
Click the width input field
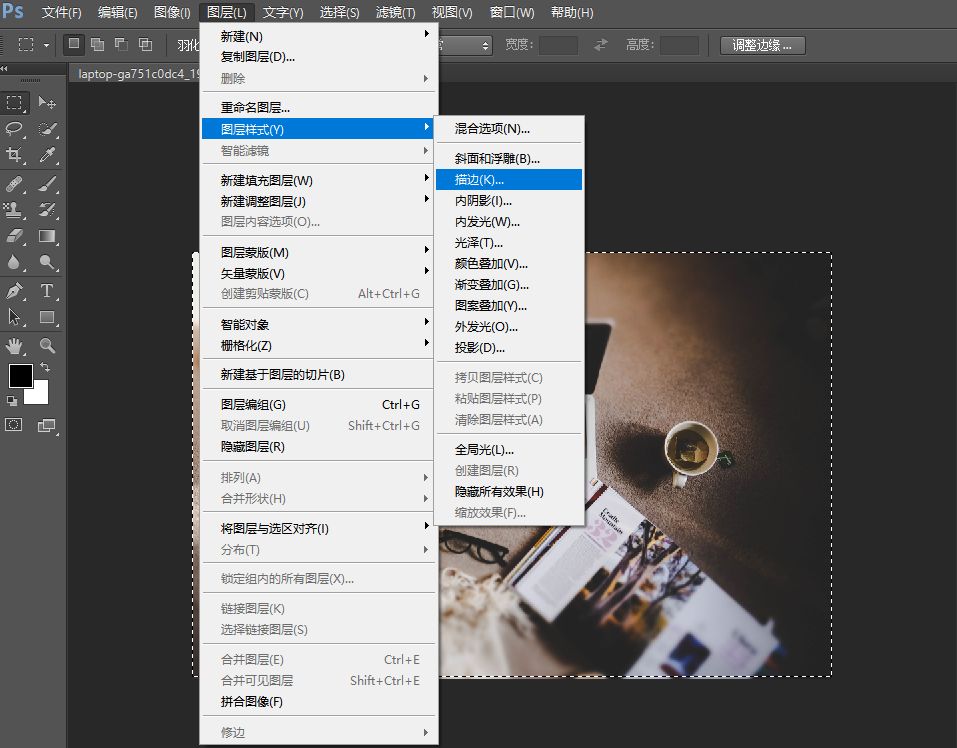point(558,45)
